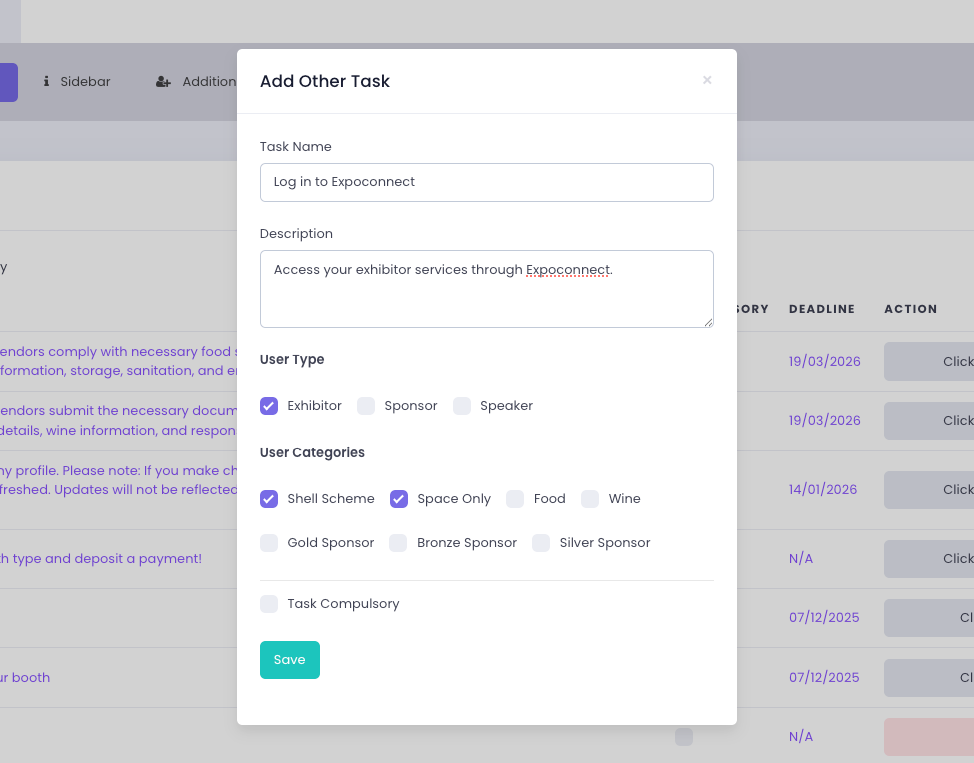This screenshot has width=974, height=763.
Task: Tick the Food category checkbox
Action: coord(515,499)
